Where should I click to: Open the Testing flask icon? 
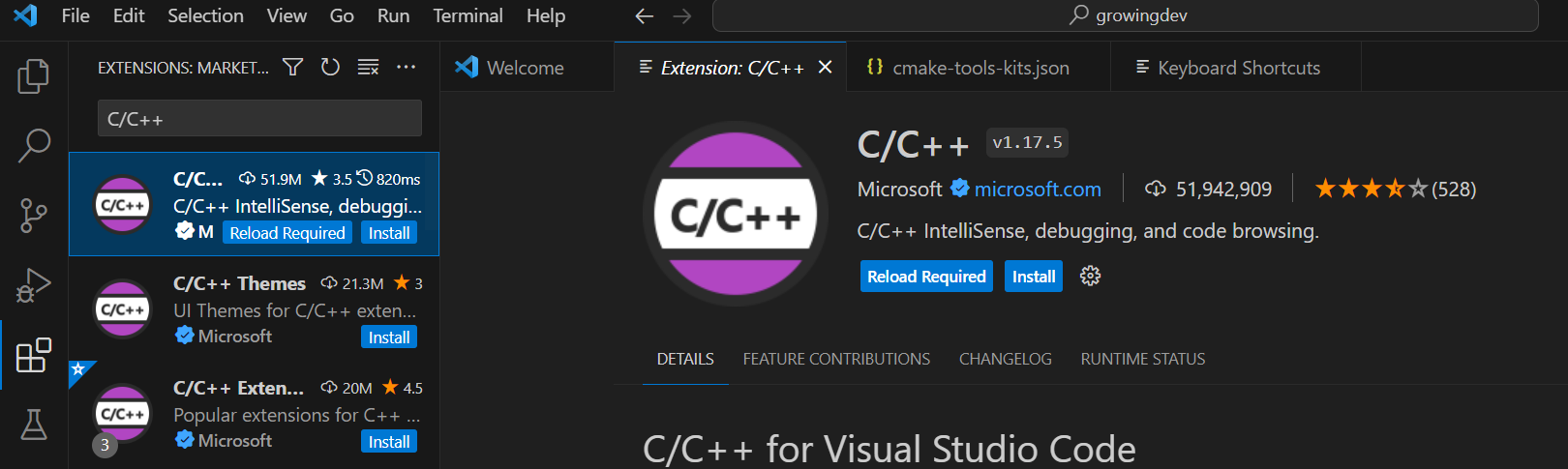pyautogui.click(x=34, y=425)
